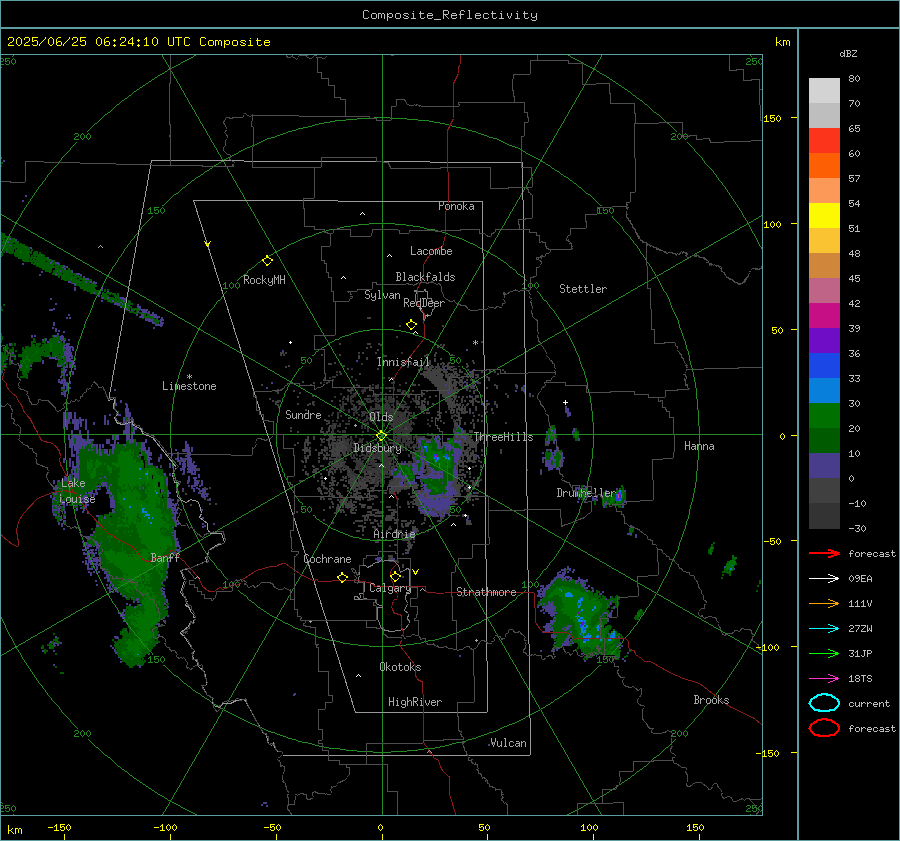Click the 'current' legend label
900x841 pixels.
(x=869, y=703)
